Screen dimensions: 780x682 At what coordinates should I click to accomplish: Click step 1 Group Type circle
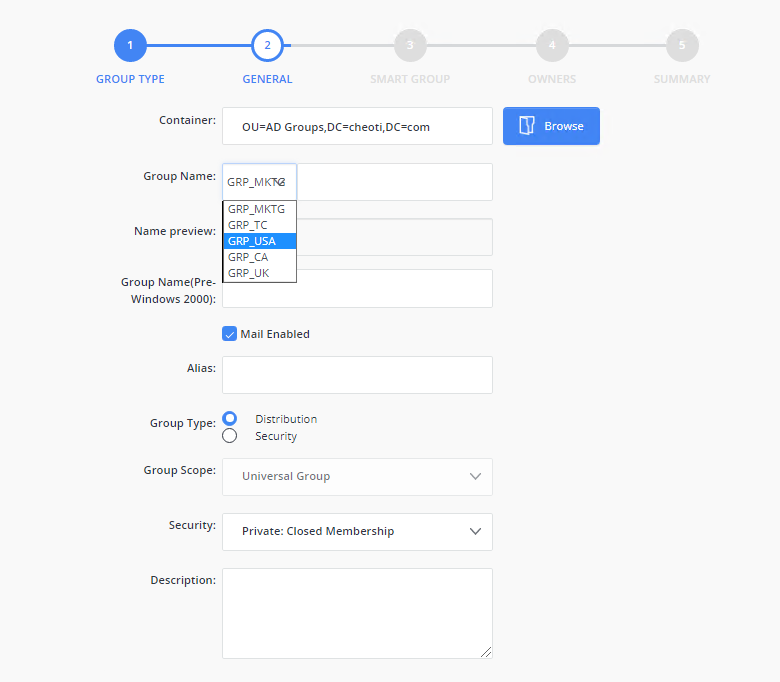click(130, 45)
